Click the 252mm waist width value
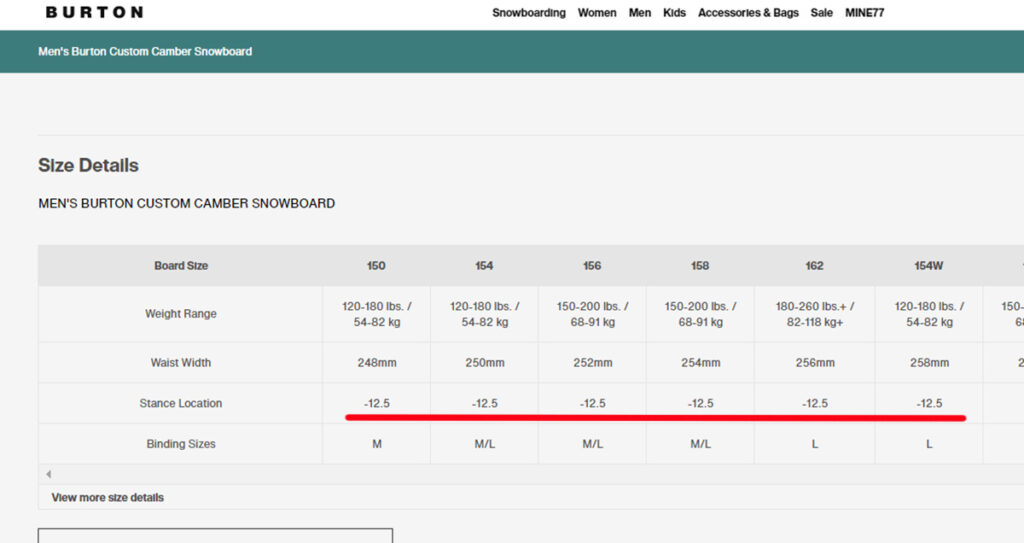1024x543 pixels. [x=592, y=363]
